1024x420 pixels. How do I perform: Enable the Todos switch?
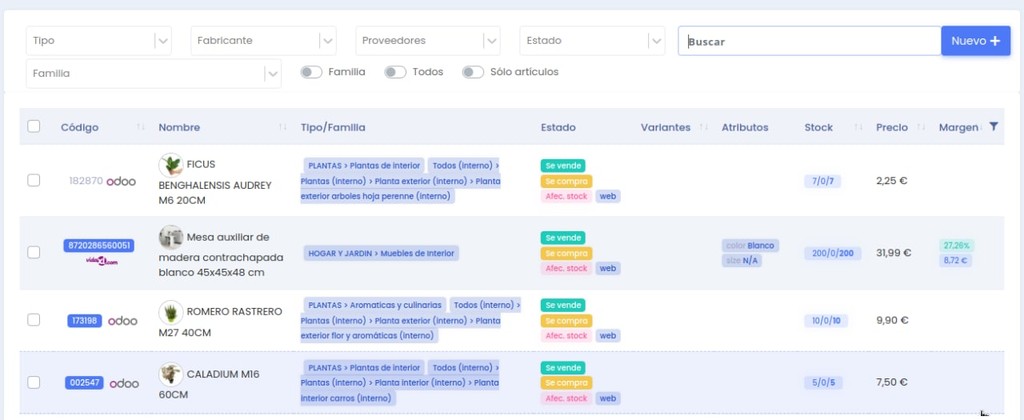click(395, 73)
